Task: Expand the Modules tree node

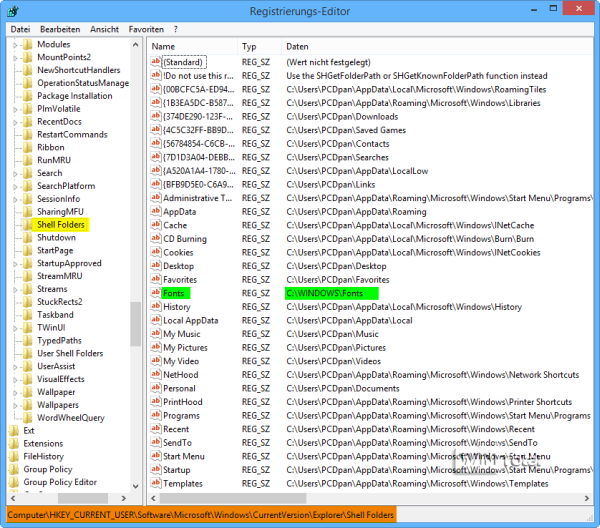Action: click(x=15, y=45)
